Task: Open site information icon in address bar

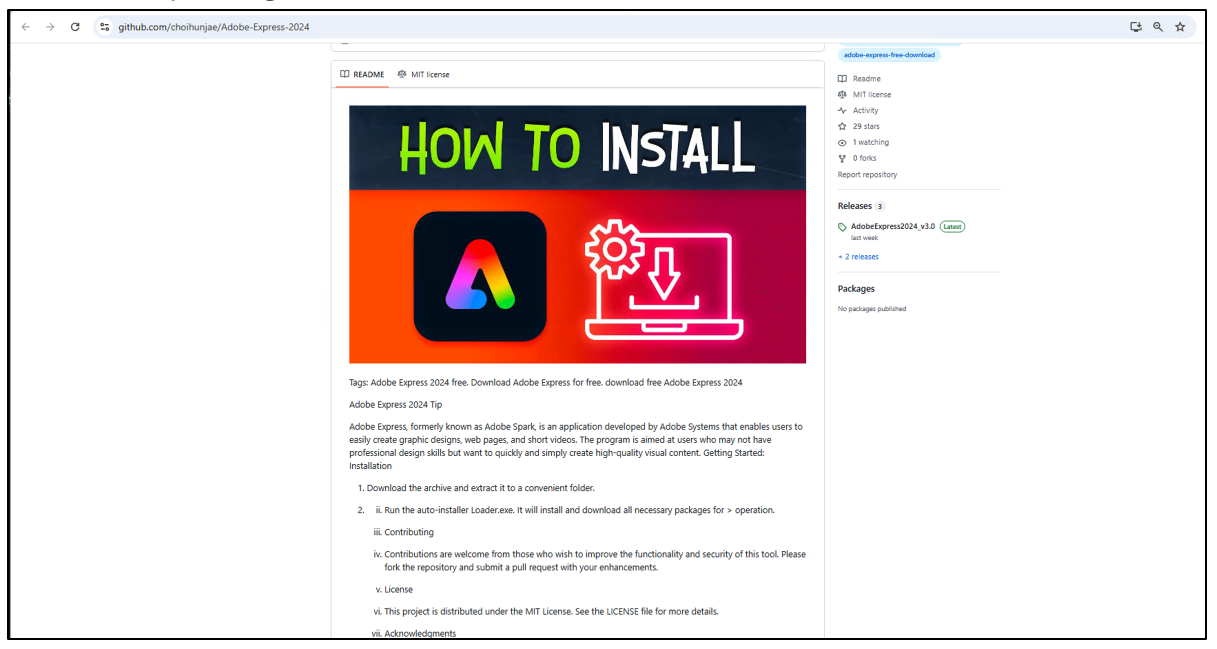Action: (x=105, y=27)
